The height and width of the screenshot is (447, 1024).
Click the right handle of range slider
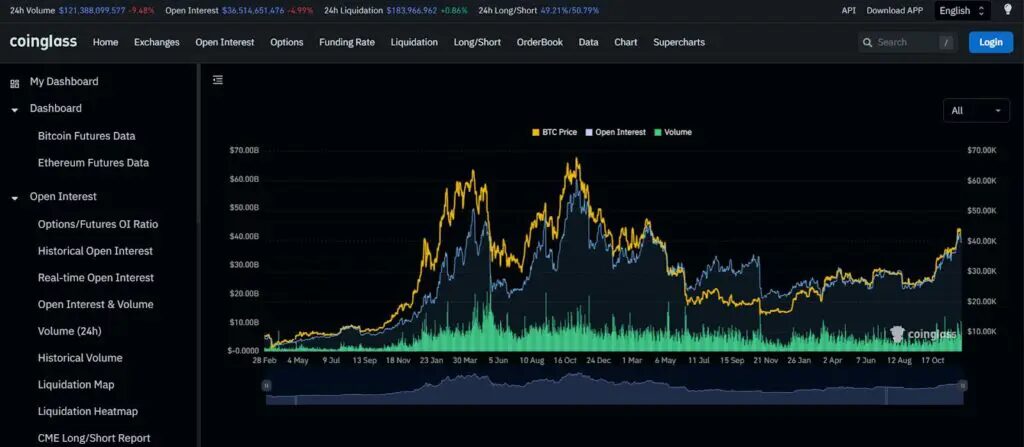click(x=963, y=385)
